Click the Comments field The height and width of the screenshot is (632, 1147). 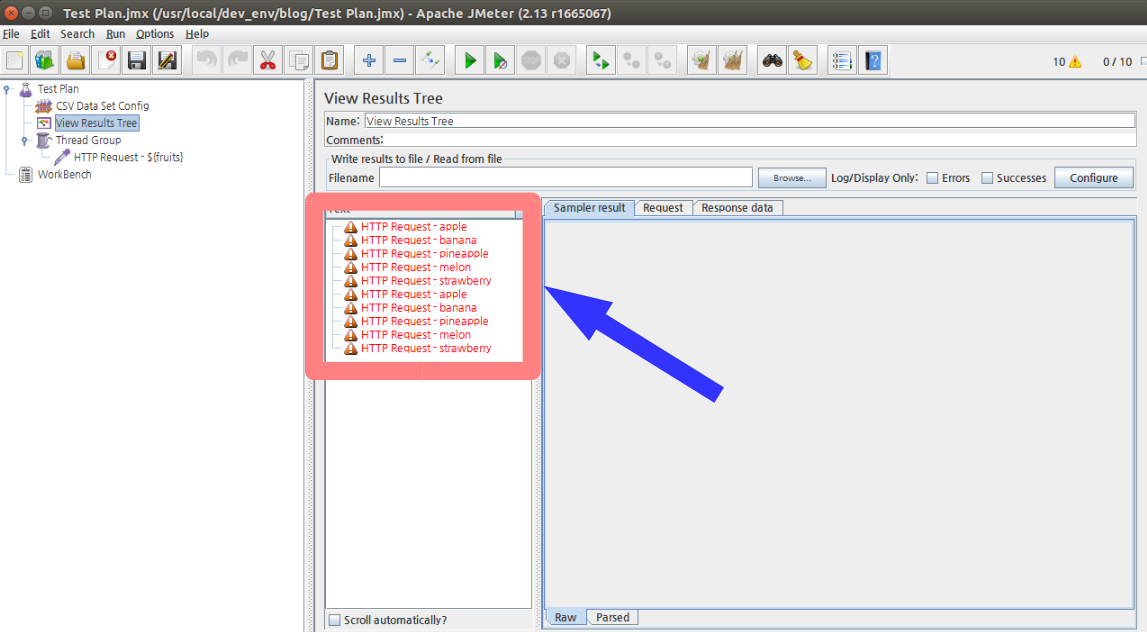click(759, 140)
